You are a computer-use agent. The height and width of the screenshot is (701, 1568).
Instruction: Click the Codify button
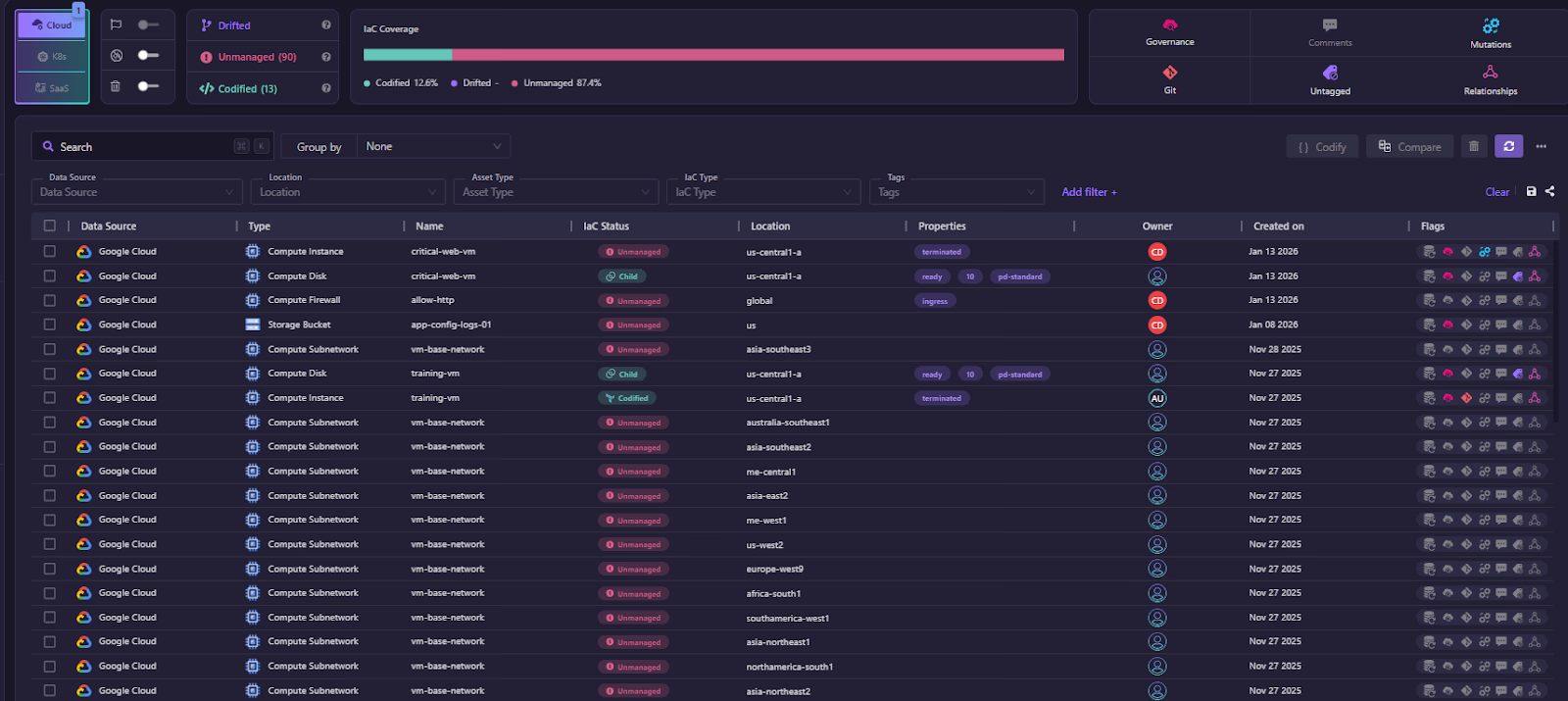1322,146
